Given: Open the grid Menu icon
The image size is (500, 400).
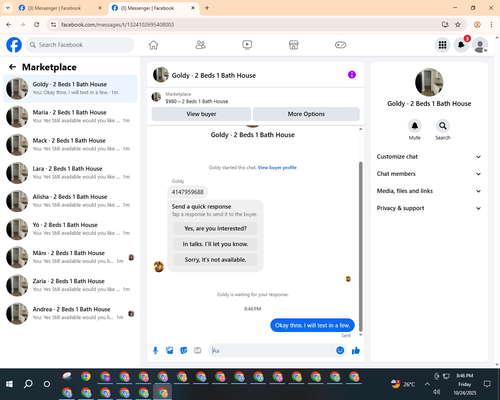Looking at the screenshot, I should point(442,45).
